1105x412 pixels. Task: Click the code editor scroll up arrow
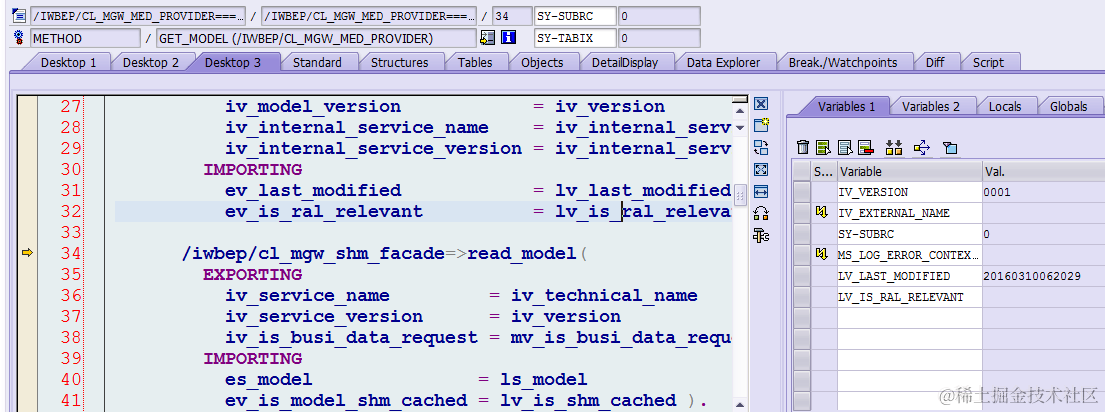pos(739,109)
